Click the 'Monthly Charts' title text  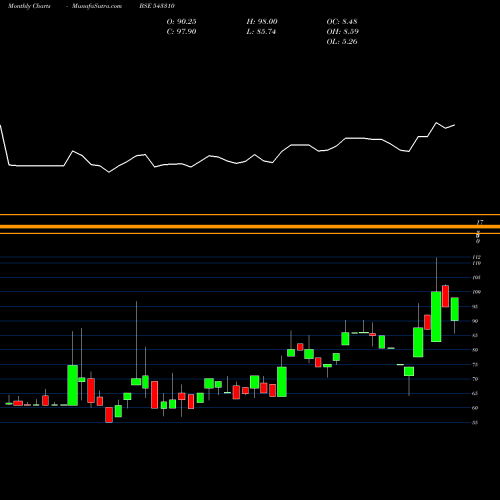click(29, 6)
